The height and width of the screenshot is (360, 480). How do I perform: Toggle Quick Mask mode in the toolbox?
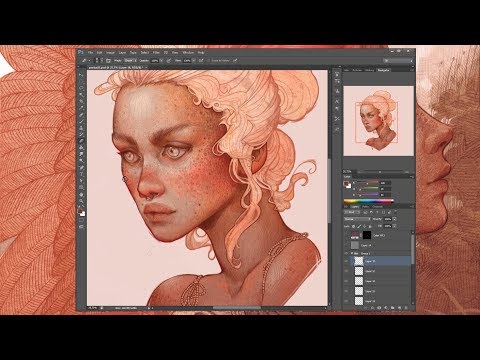pyautogui.click(x=81, y=220)
